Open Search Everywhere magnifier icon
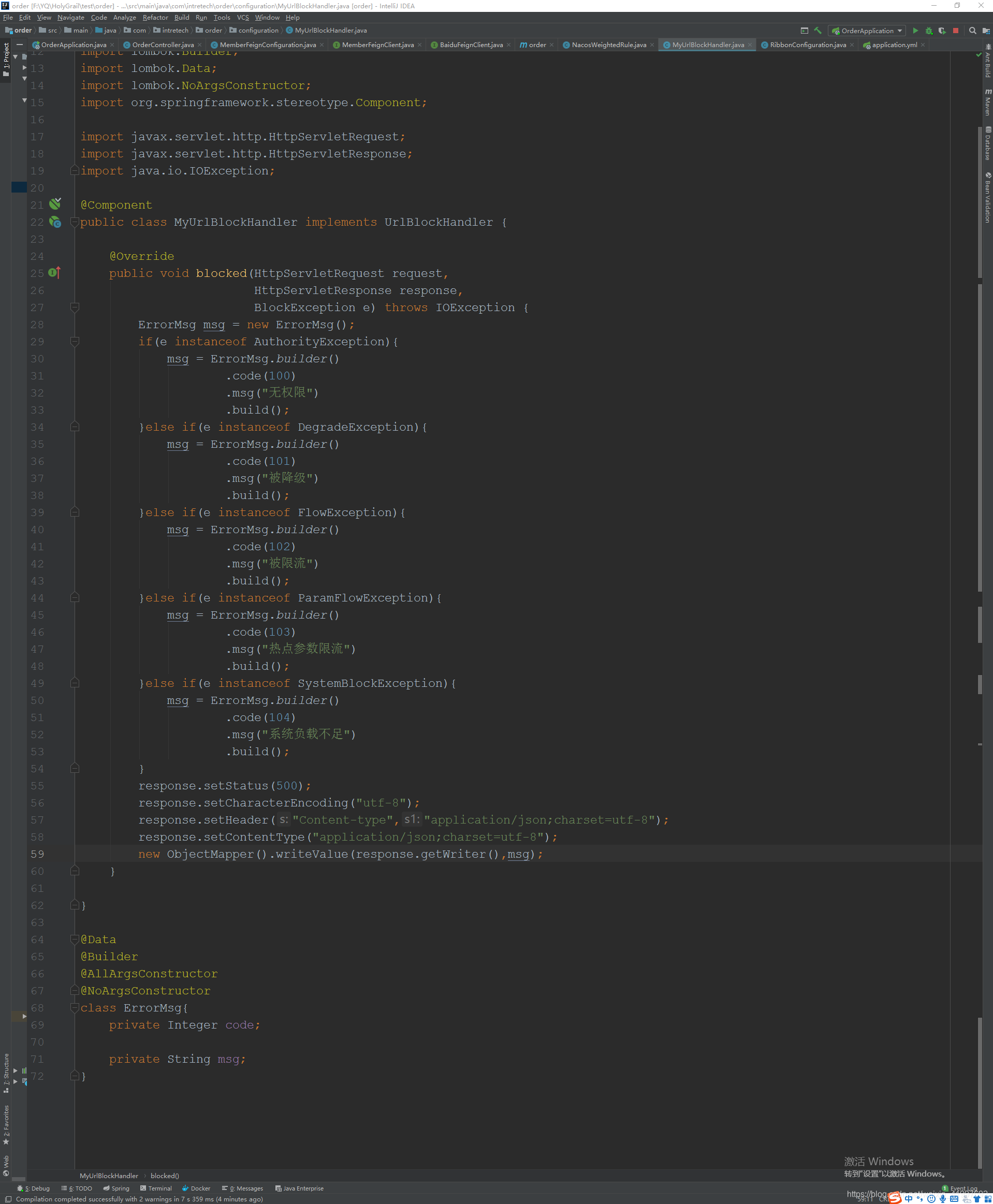The image size is (993, 1204). click(x=972, y=31)
